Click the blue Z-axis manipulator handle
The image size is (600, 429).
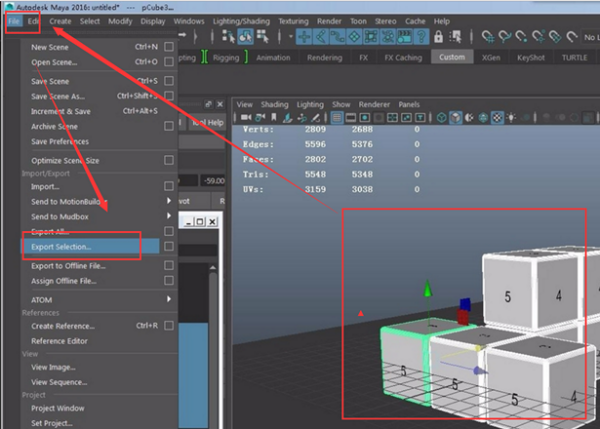tap(463, 305)
